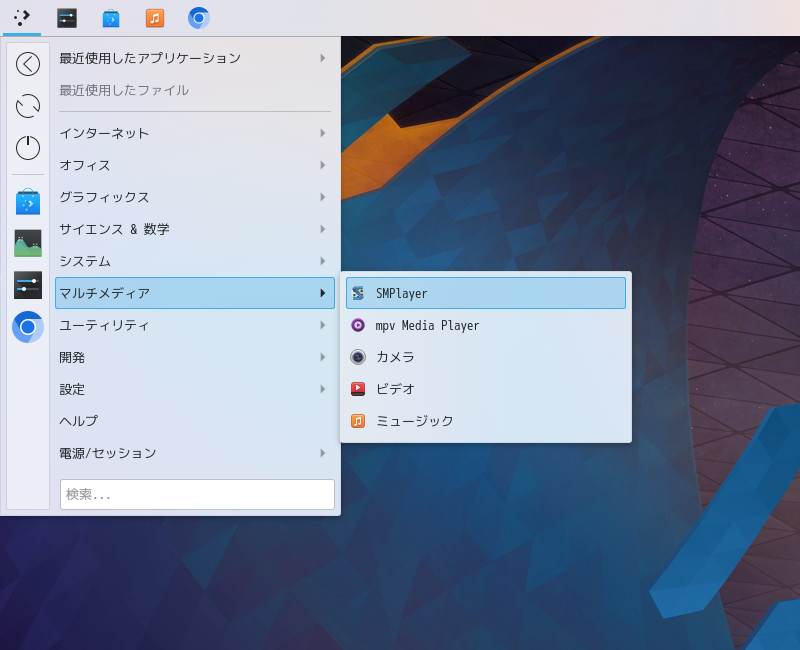The image size is (800, 650).
Task: Open the マルチメディア category
Action: pos(195,293)
